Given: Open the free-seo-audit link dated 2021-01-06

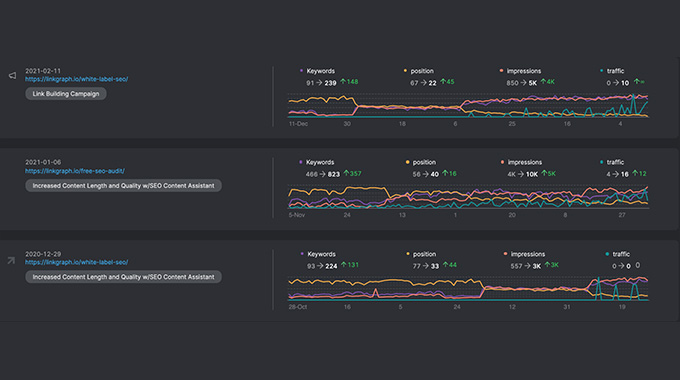Looking at the screenshot, I should 75,171.
